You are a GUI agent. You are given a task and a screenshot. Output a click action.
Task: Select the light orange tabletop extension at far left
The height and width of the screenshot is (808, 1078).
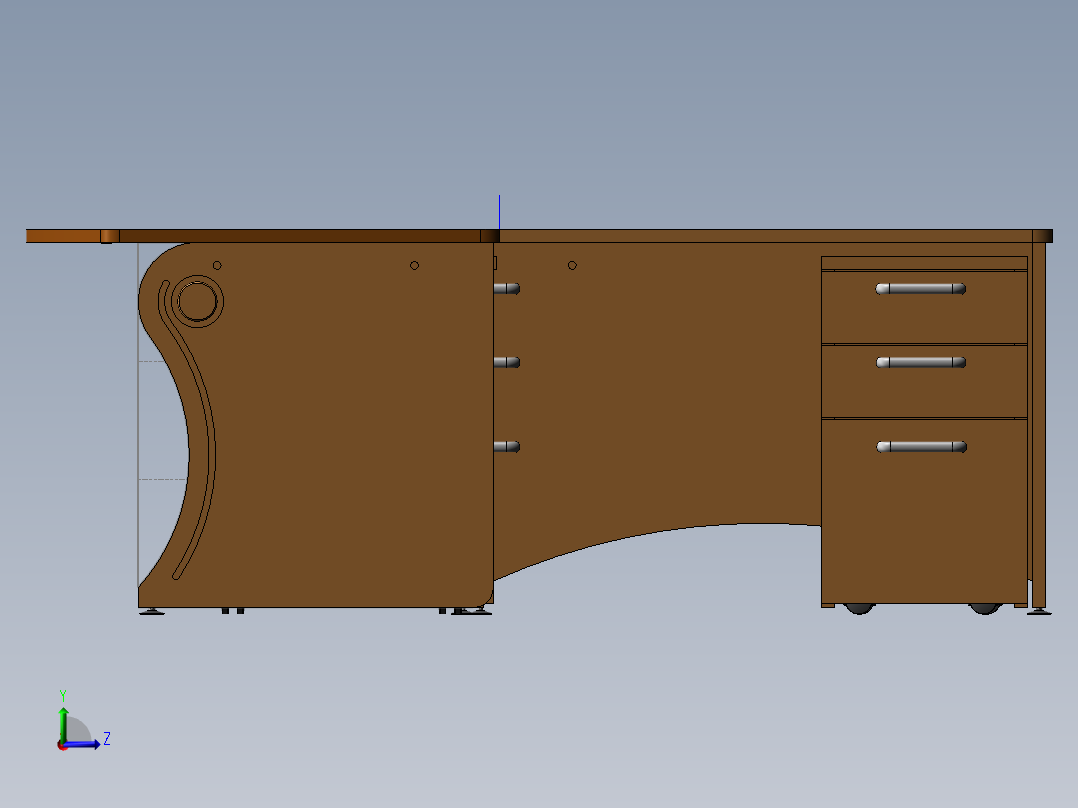pos(63,237)
